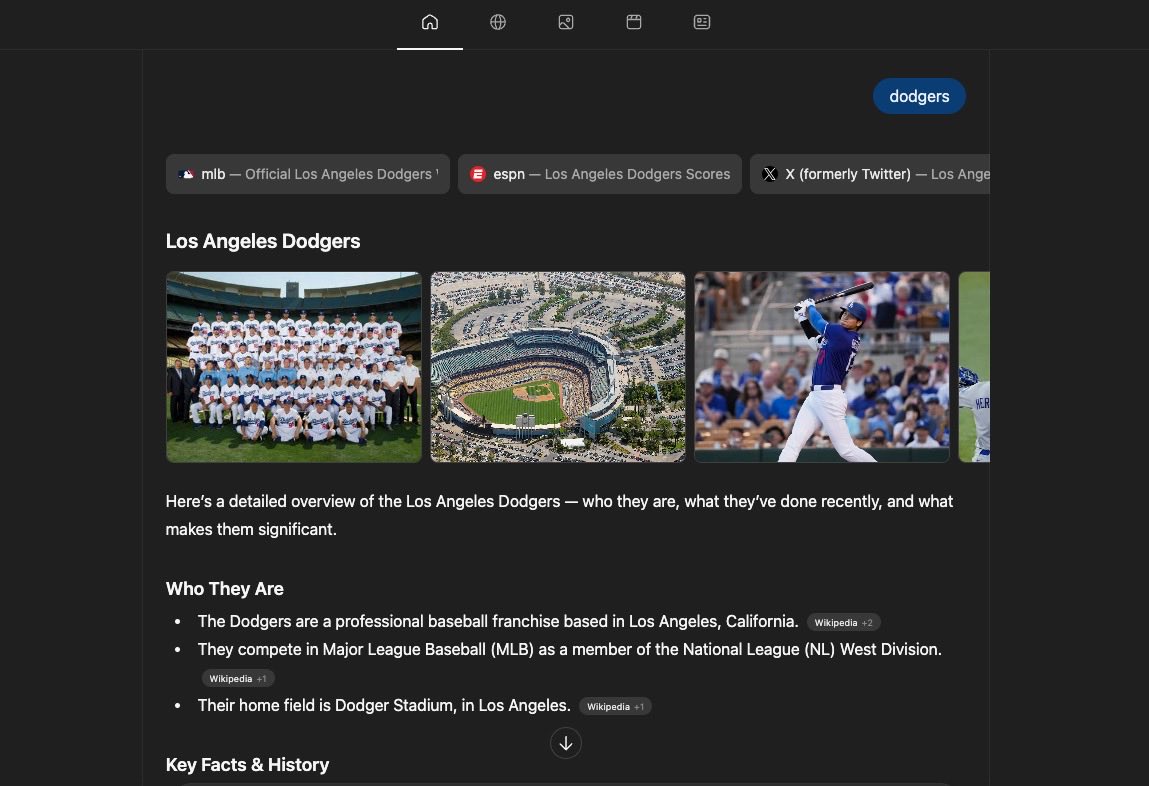
Task: Click the ESPN logo icon
Action: click(x=478, y=174)
